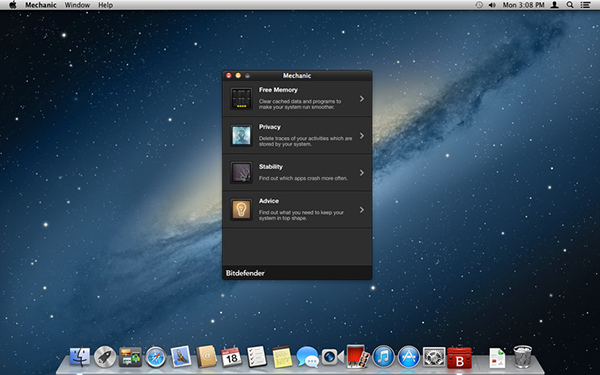The height and width of the screenshot is (375, 600).
Task: Open the volume control in menu bar
Action: [x=492, y=5]
